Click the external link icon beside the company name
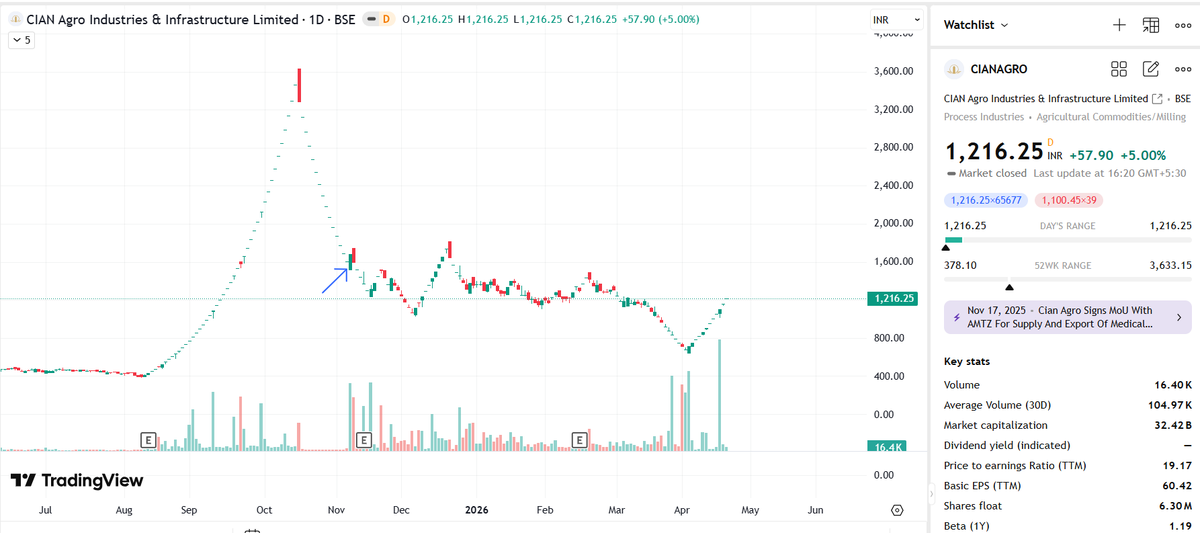Image resolution: width=1200 pixels, height=533 pixels. click(x=1158, y=99)
